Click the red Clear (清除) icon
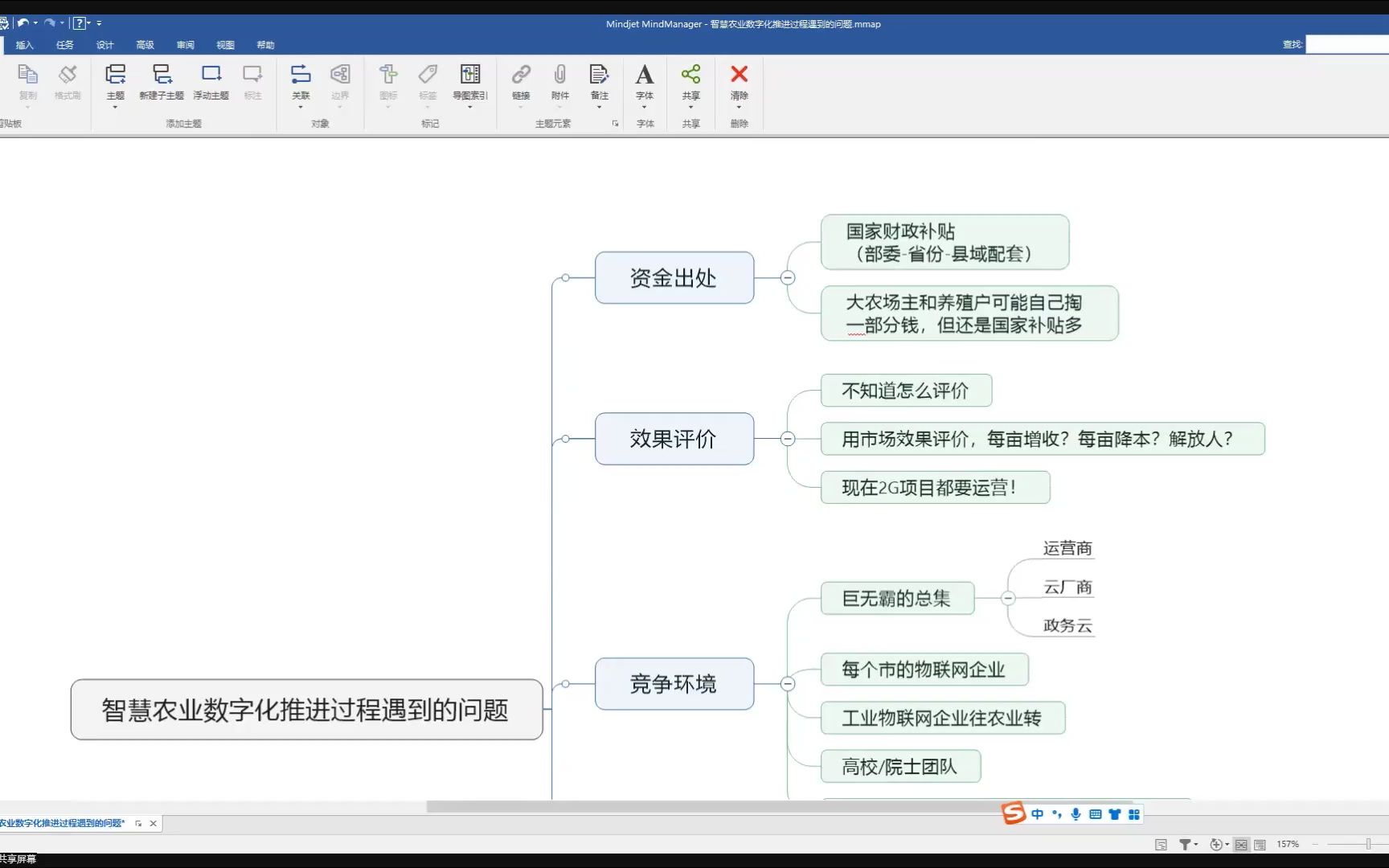 point(740,74)
